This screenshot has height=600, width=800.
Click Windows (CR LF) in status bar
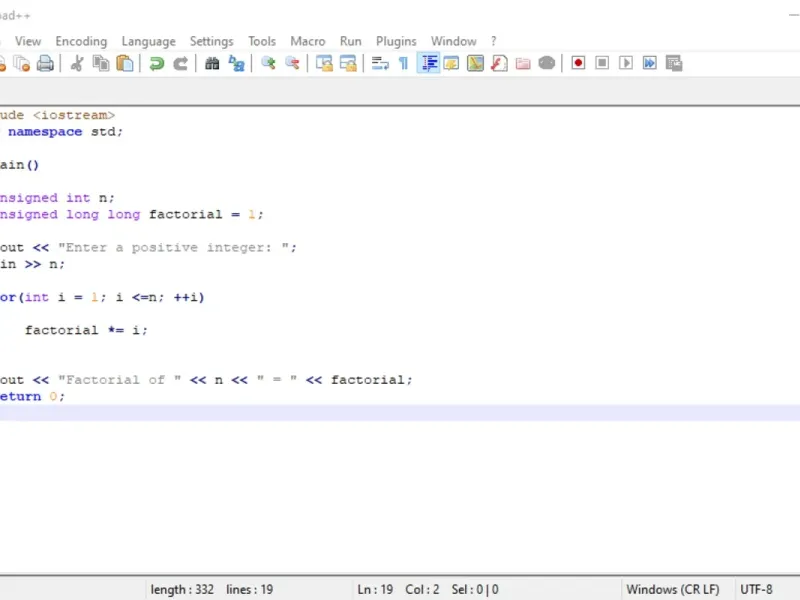[x=672, y=589]
